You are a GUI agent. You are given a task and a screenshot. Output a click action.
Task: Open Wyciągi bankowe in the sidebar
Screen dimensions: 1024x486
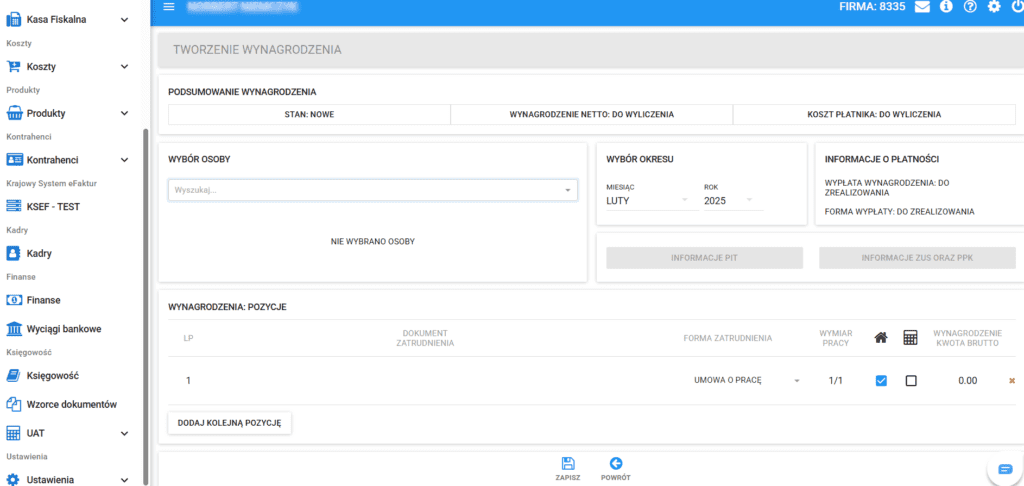tap(63, 329)
